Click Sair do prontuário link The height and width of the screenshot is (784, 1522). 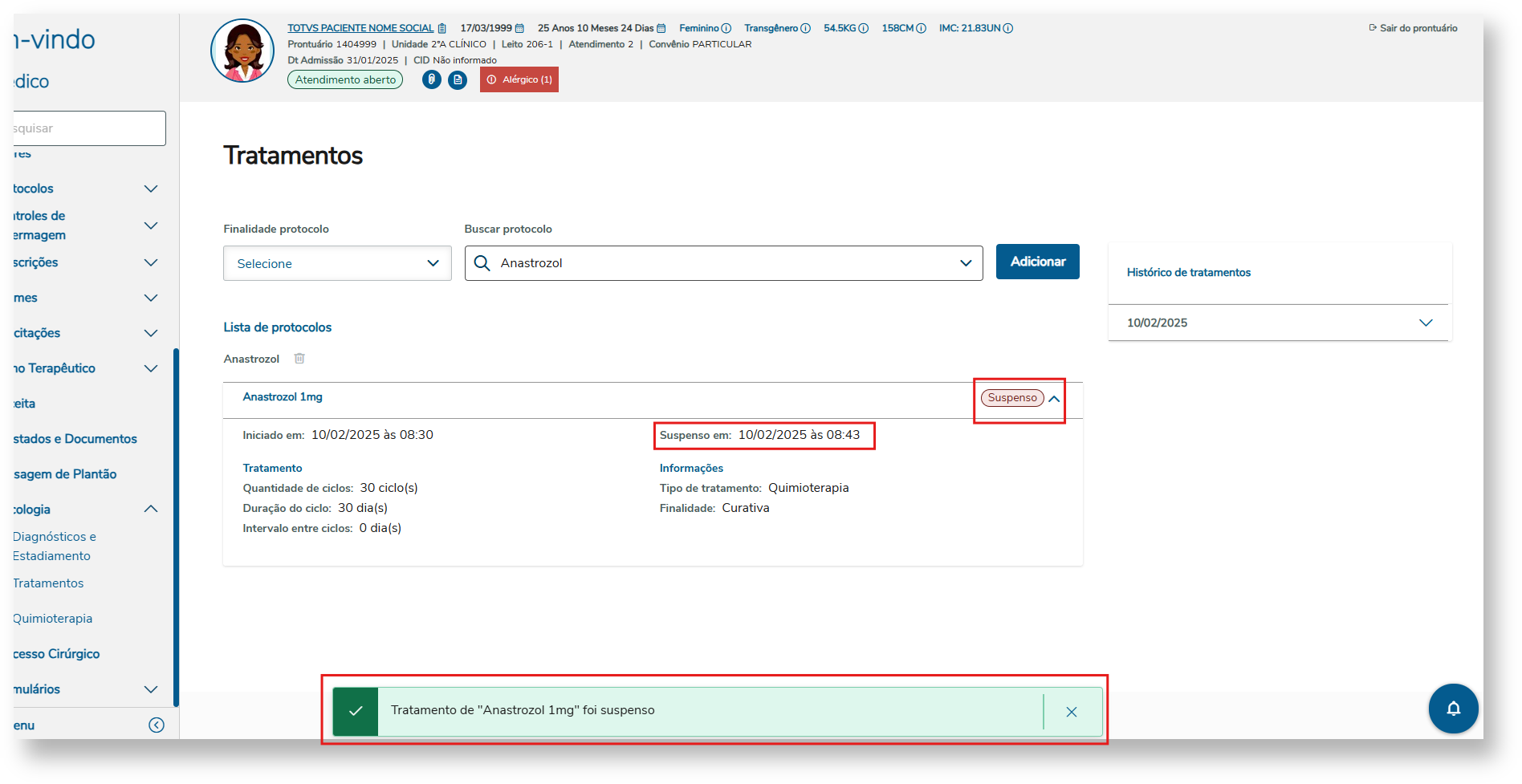click(1414, 28)
